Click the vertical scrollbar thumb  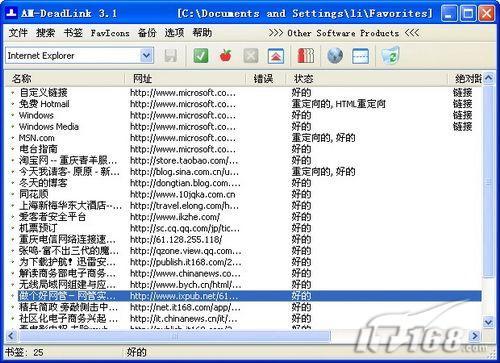click(488, 181)
